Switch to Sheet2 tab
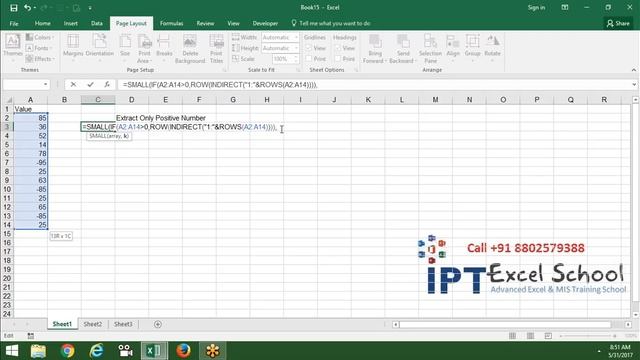 point(93,324)
